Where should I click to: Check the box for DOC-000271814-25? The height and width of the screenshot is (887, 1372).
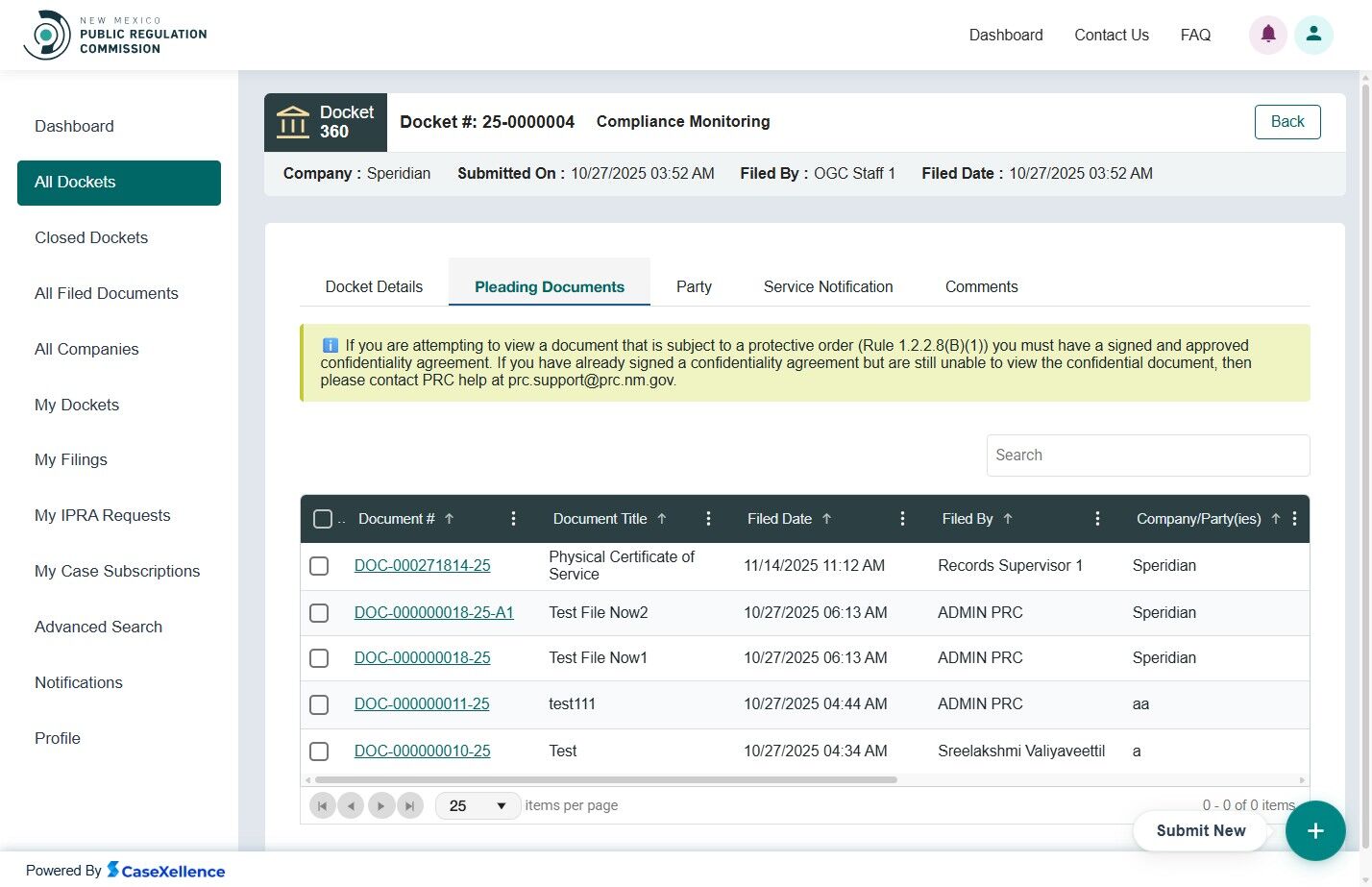pyautogui.click(x=319, y=566)
